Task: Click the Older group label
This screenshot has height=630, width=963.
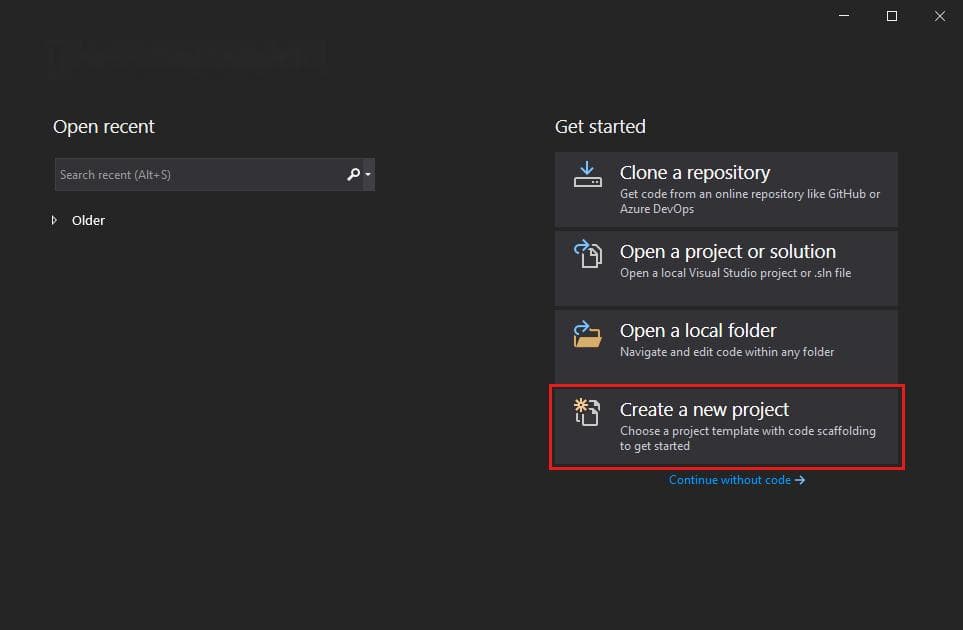Action: point(88,220)
